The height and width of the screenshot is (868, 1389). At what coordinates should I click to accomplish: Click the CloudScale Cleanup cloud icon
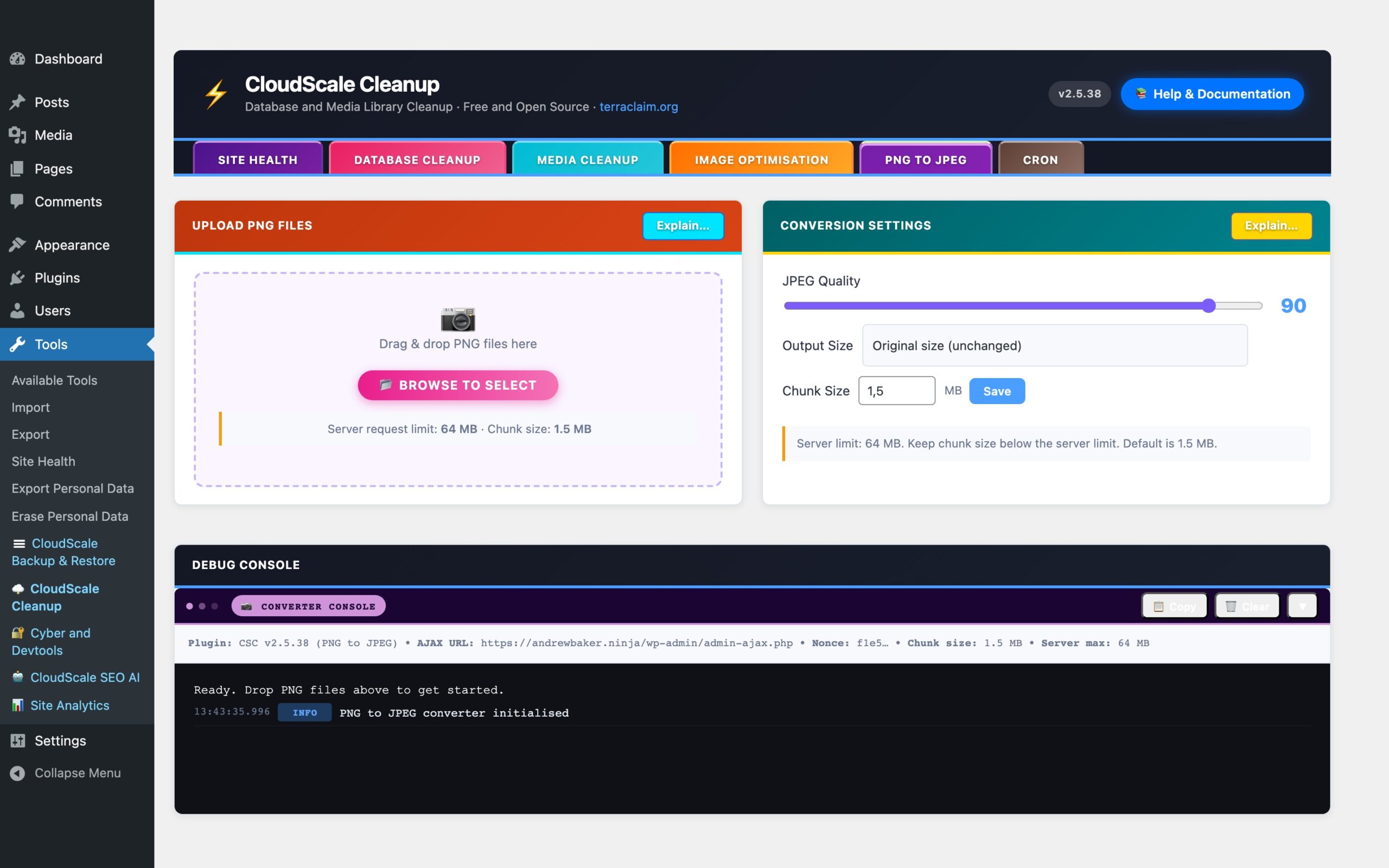click(18, 589)
